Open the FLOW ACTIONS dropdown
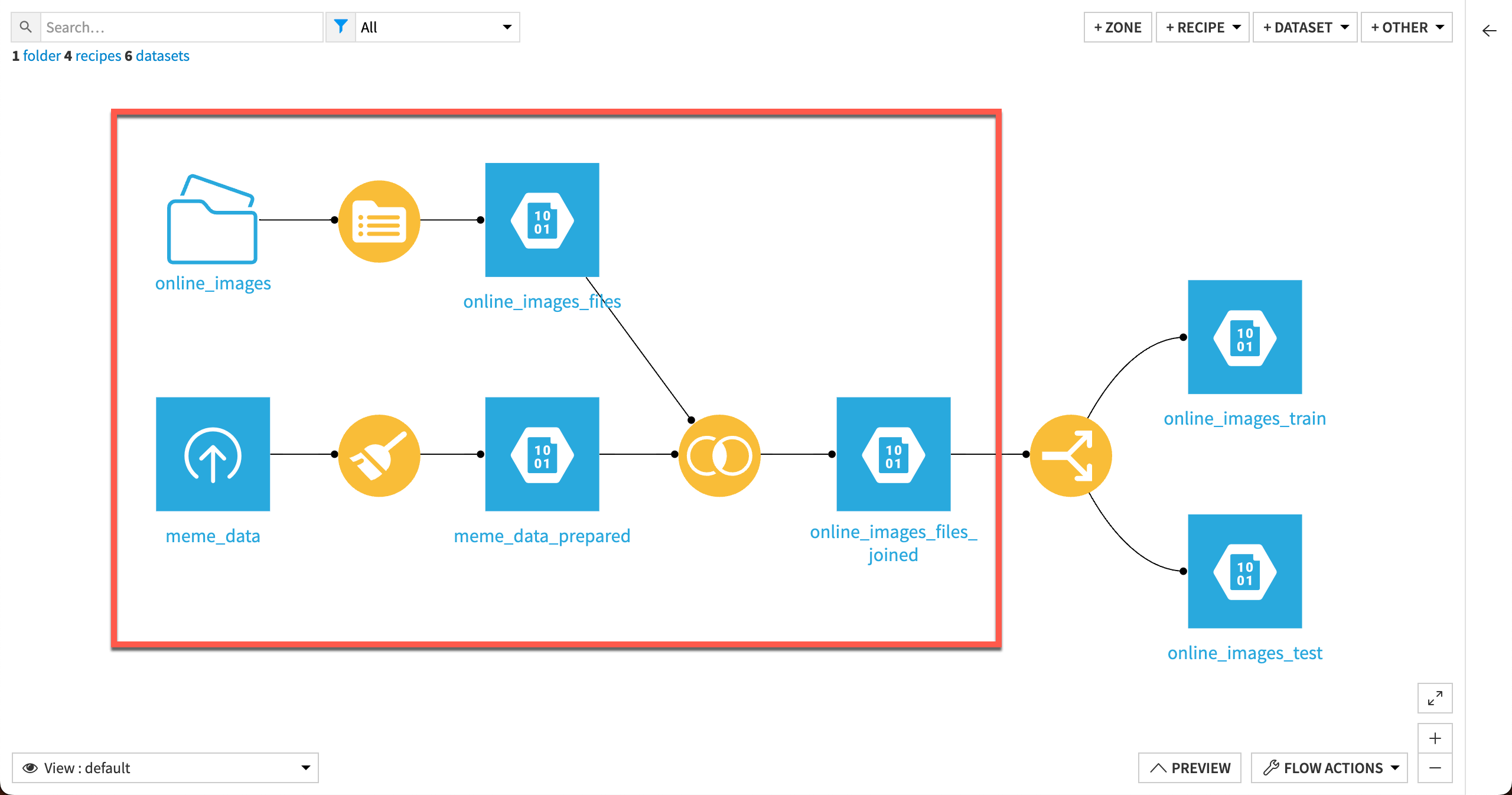 pyautogui.click(x=1329, y=768)
